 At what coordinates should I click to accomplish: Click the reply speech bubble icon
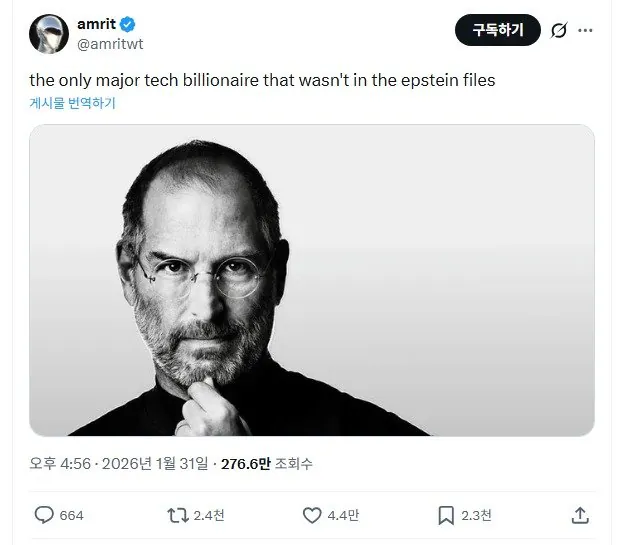coord(44,515)
